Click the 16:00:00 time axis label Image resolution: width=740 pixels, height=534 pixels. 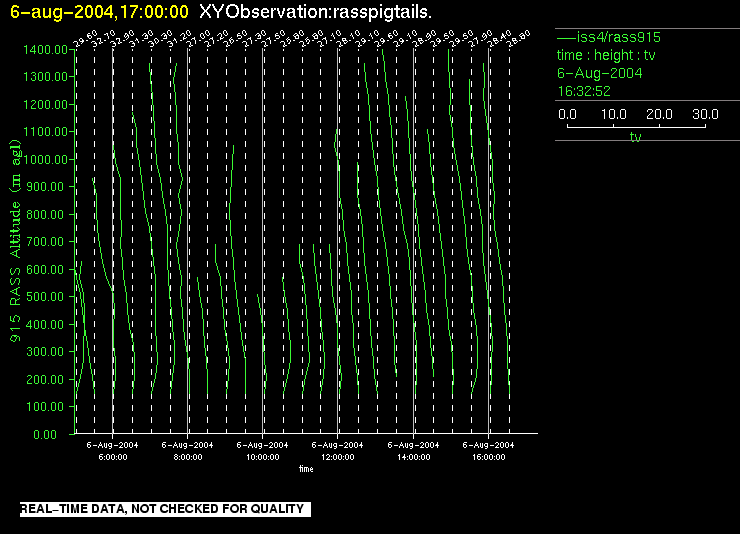(x=488, y=456)
